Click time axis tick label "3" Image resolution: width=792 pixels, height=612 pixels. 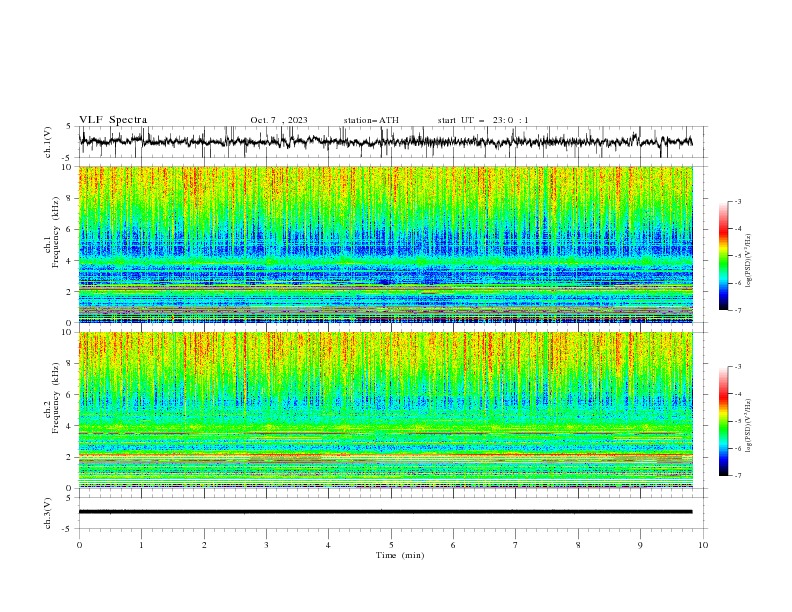(x=266, y=545)
